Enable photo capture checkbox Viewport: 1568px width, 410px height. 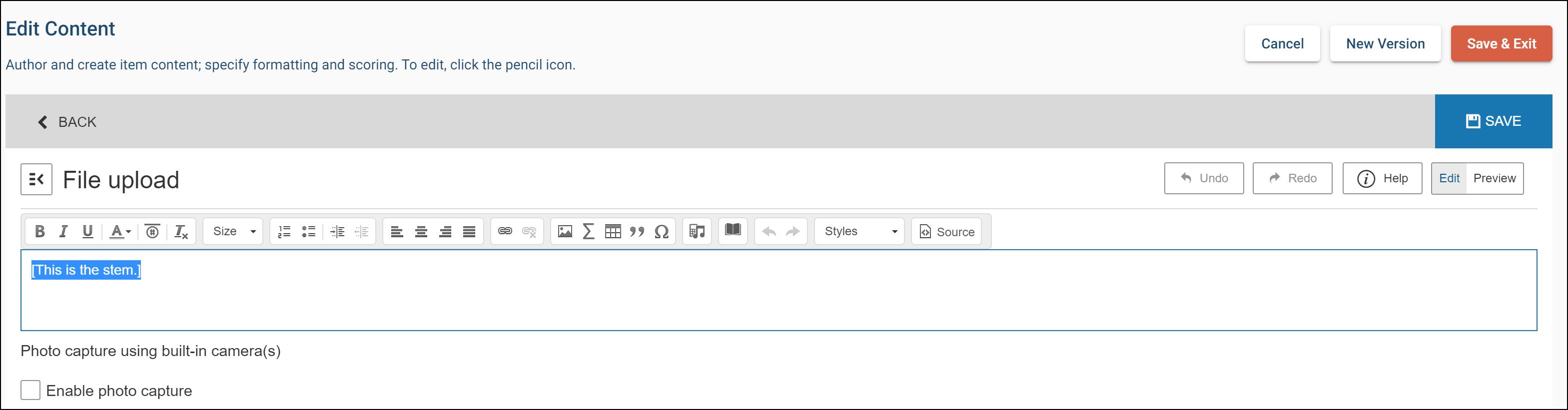click(30, 390)
